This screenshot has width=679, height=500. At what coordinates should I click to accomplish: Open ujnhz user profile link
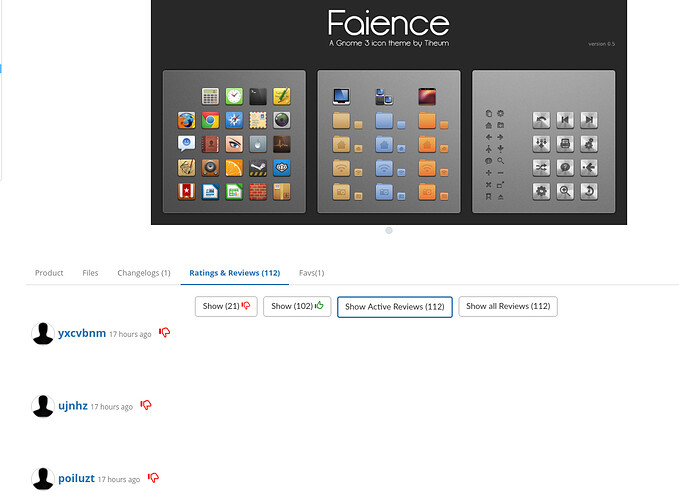(x=73, y=406)
